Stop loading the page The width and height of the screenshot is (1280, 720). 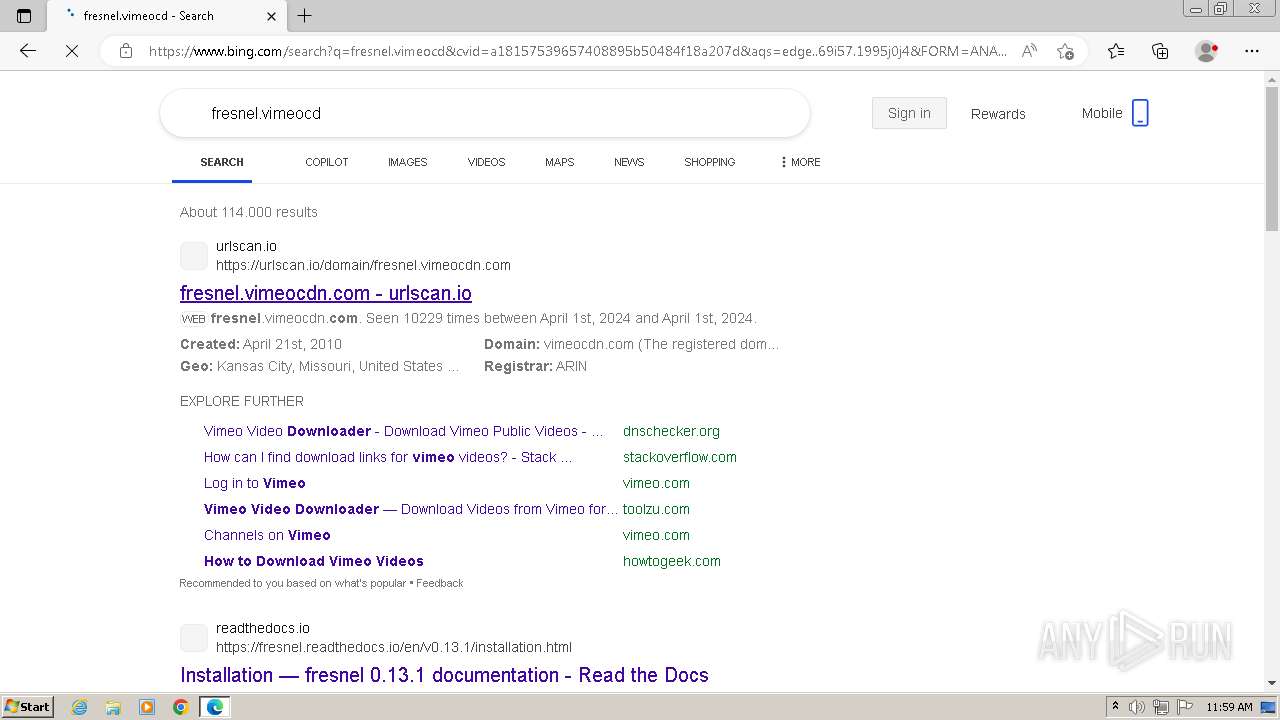pos(72,51)
